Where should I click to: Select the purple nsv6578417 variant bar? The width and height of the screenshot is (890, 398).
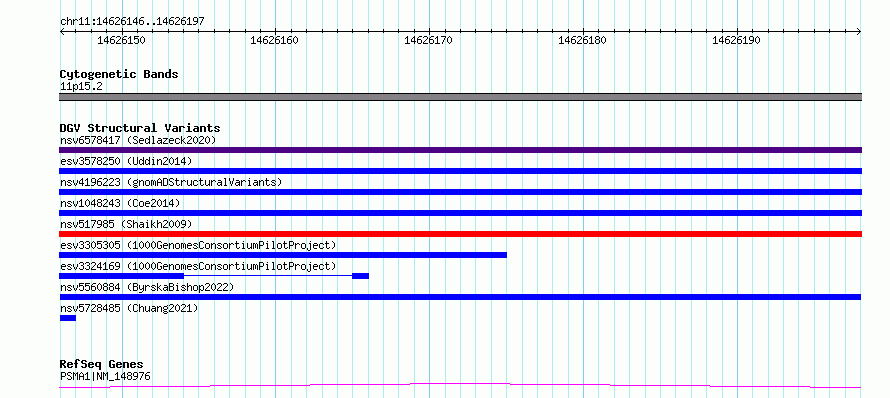point(460,150)
